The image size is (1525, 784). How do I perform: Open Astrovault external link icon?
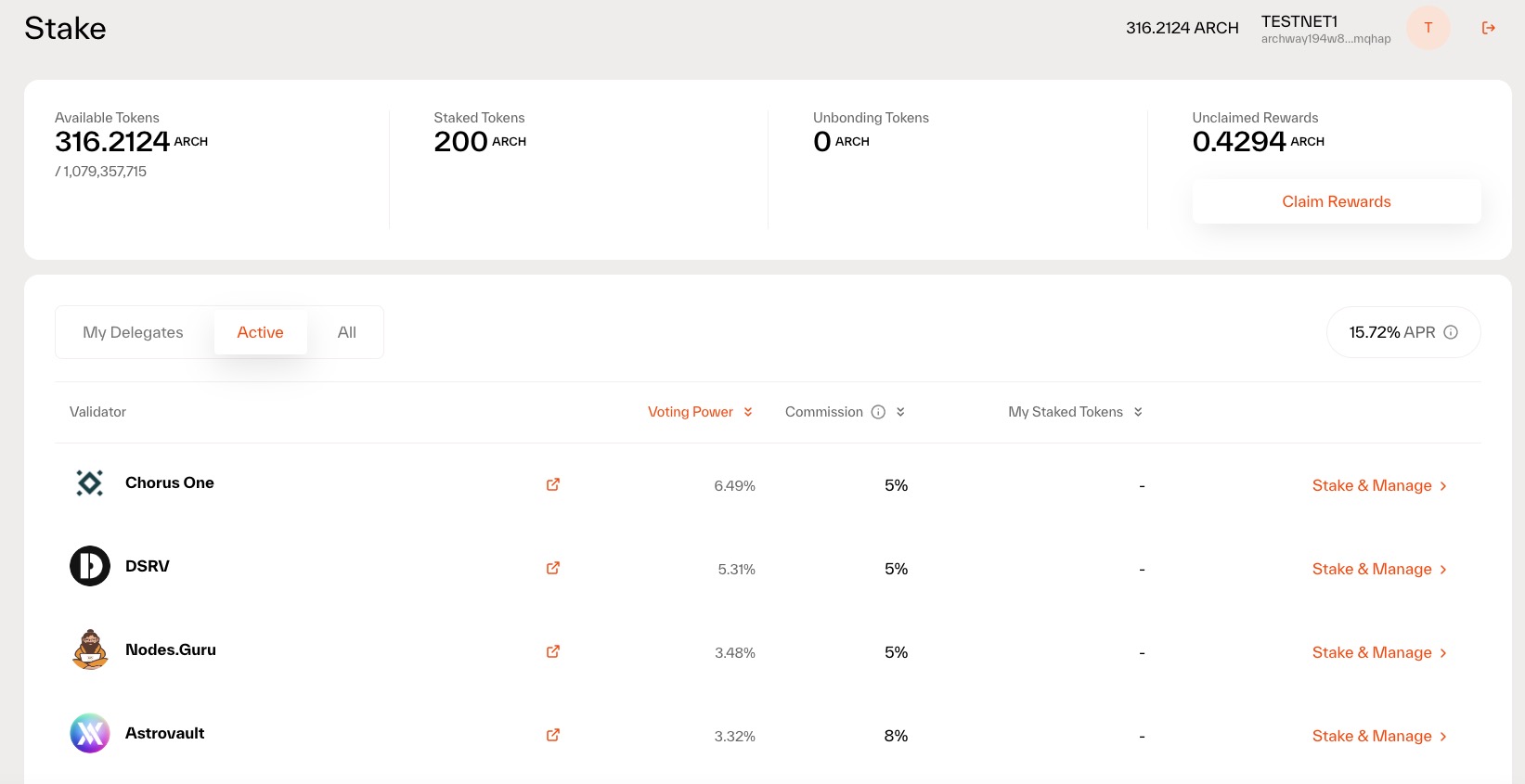coord(553,735)
